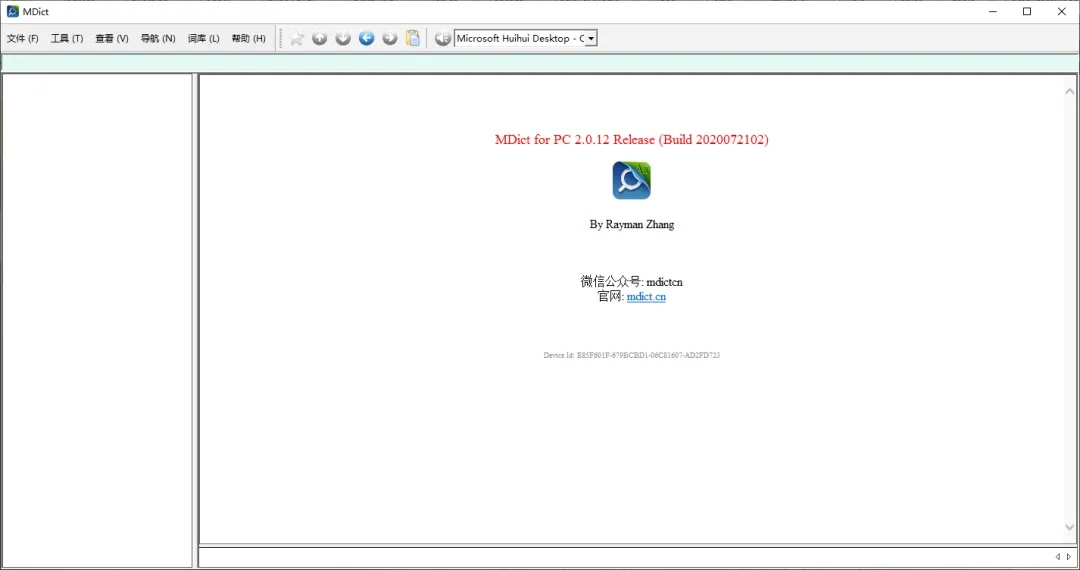Open the 帮助 (H) menu
The width and height of the screenshot is (1080, 570).
(x=248, y=39)
